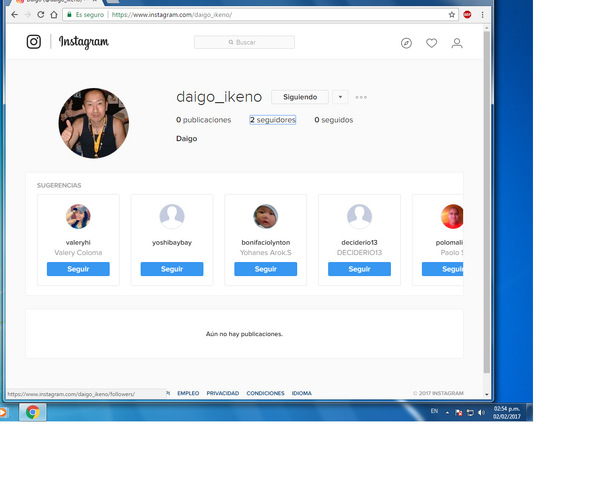The image size is (600, 480).
Task: Click the 'Aún no hay publicaciones.' message
Action: point(244,334)
